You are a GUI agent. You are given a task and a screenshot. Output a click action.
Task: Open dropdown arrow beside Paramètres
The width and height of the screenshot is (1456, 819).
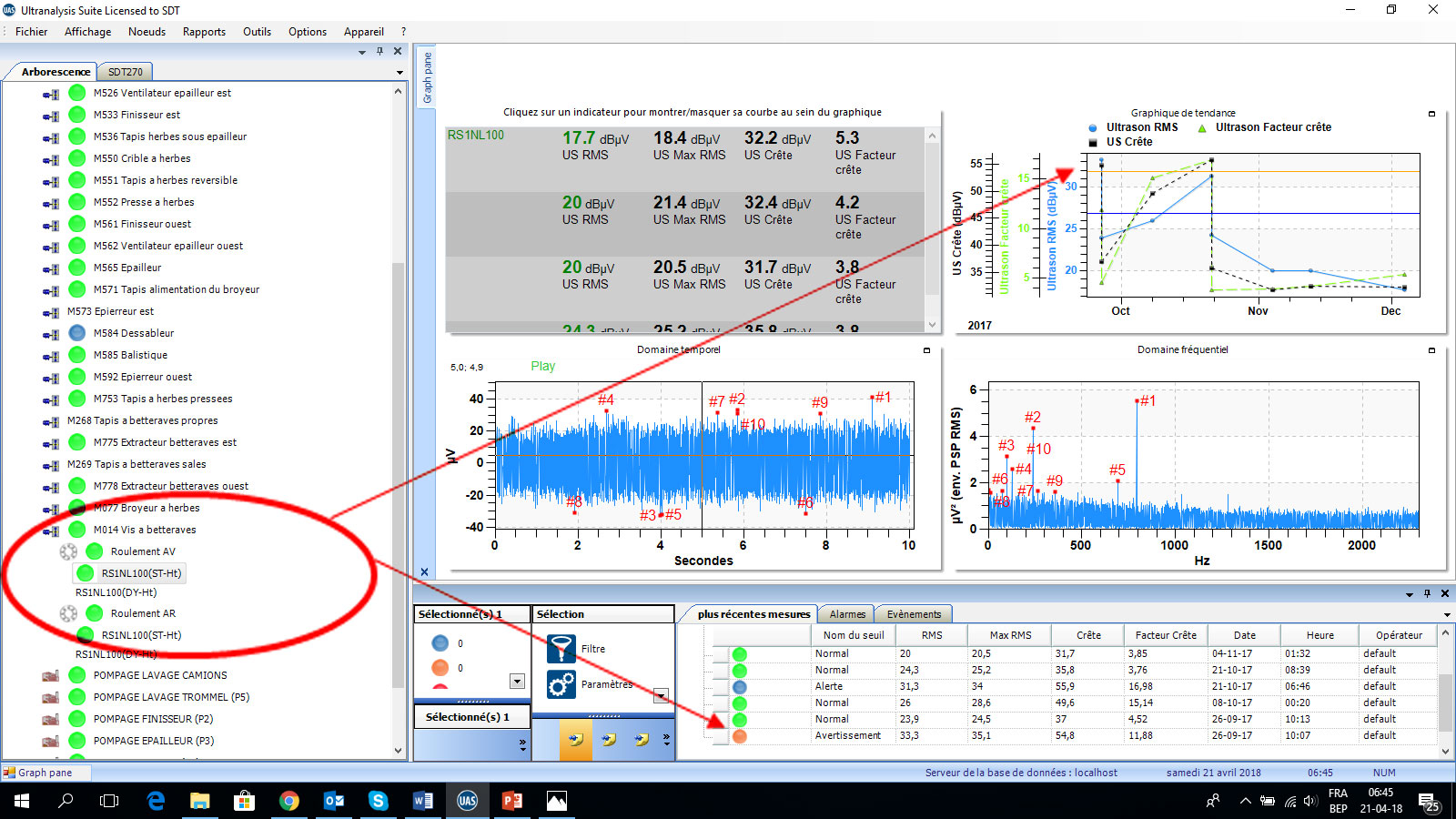point(661,696)
